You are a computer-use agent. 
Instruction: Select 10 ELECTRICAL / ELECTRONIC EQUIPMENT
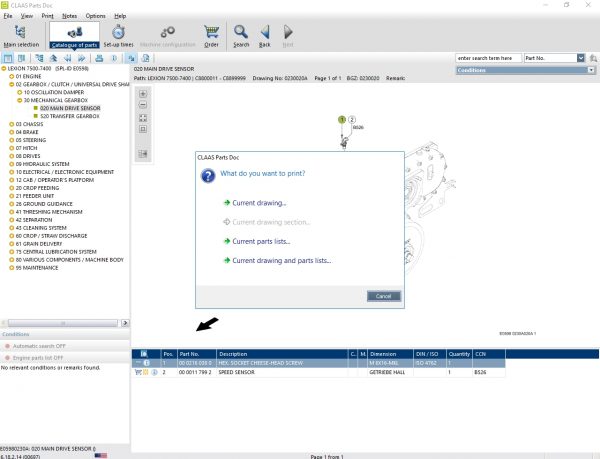65,172
